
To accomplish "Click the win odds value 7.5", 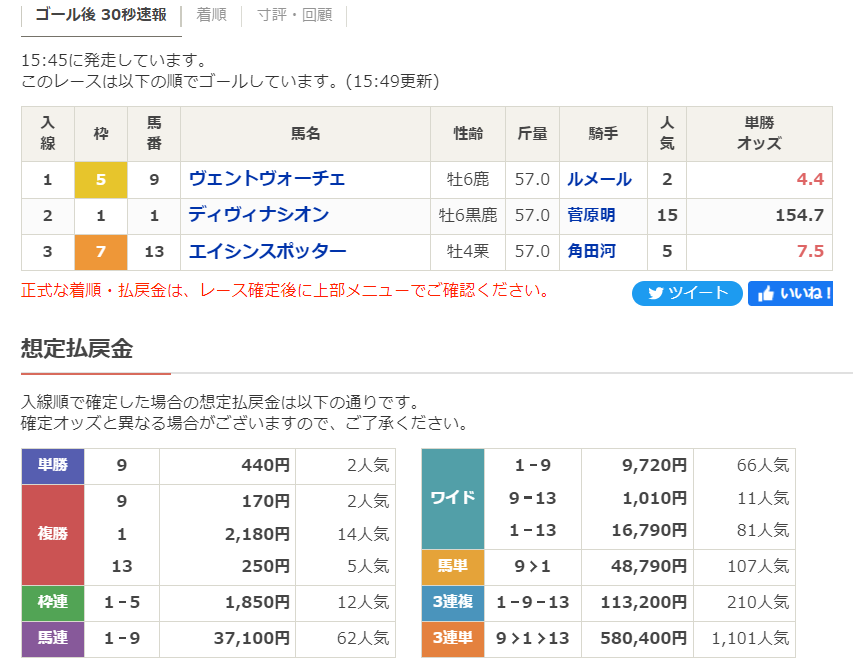I will pyautogui.click(x=810, y=251).
